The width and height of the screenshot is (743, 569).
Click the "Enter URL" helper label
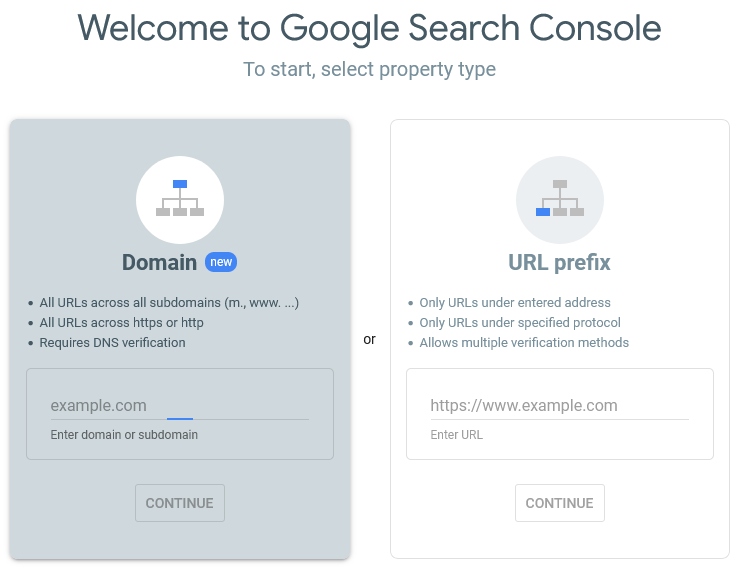point(457,435)
